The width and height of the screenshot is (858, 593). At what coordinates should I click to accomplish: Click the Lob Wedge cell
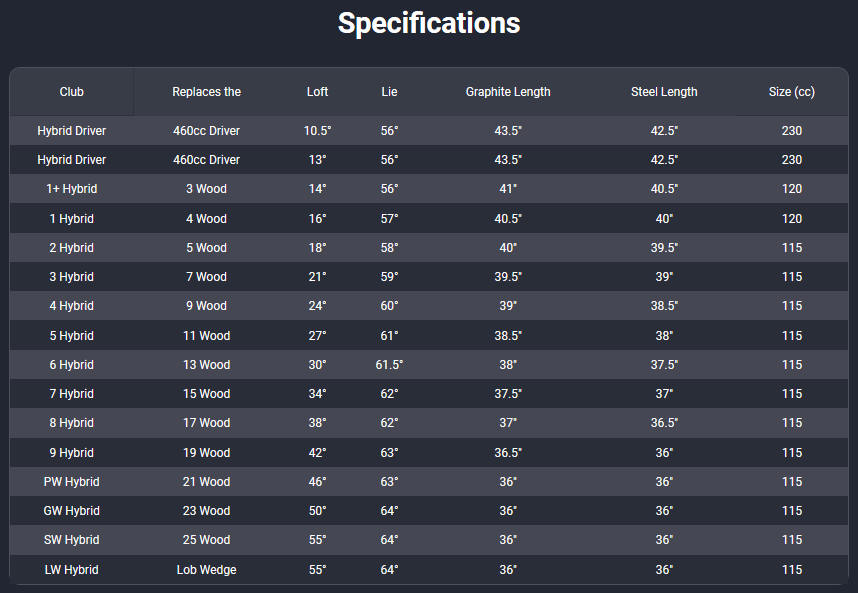click(206, 569)
